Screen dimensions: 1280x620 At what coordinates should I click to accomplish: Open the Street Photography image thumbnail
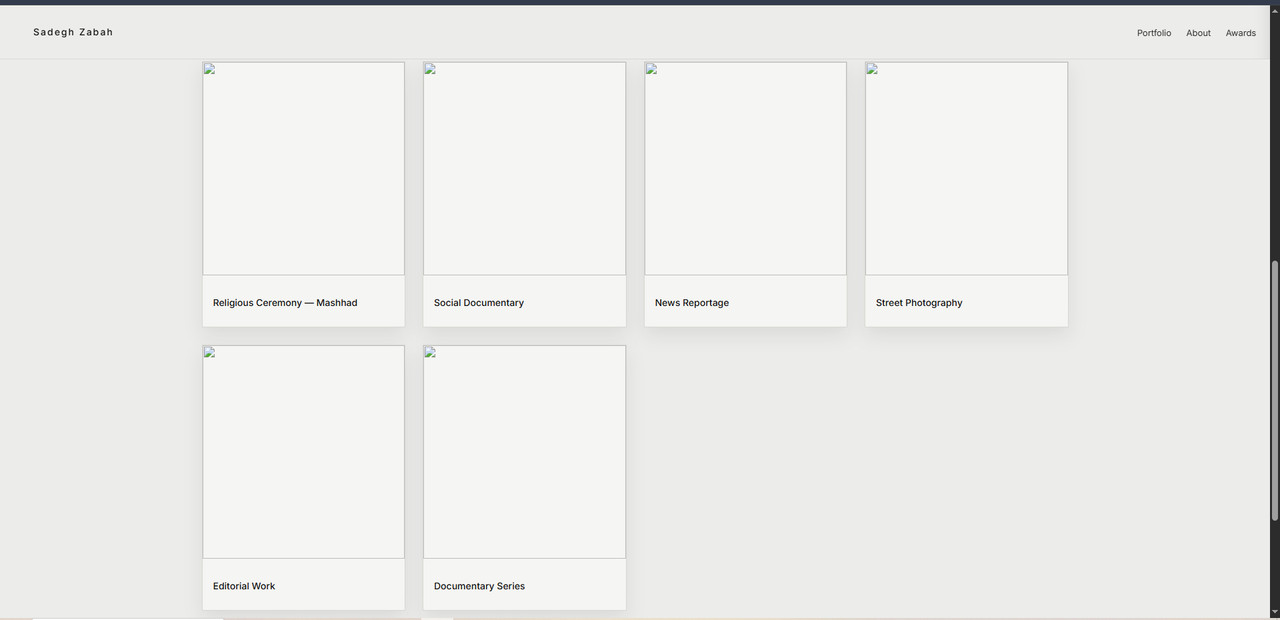pos(967,169)
